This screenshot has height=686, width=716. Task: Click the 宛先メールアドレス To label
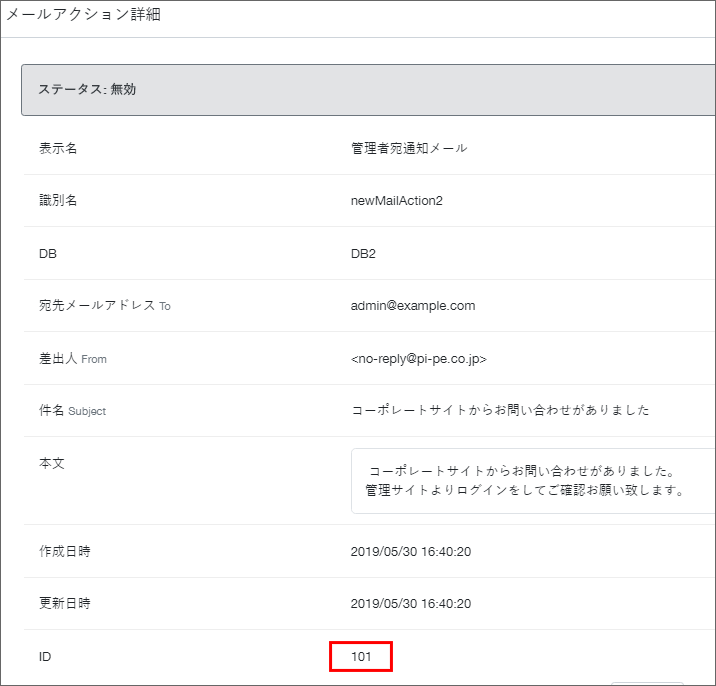(x=105, y=306)
